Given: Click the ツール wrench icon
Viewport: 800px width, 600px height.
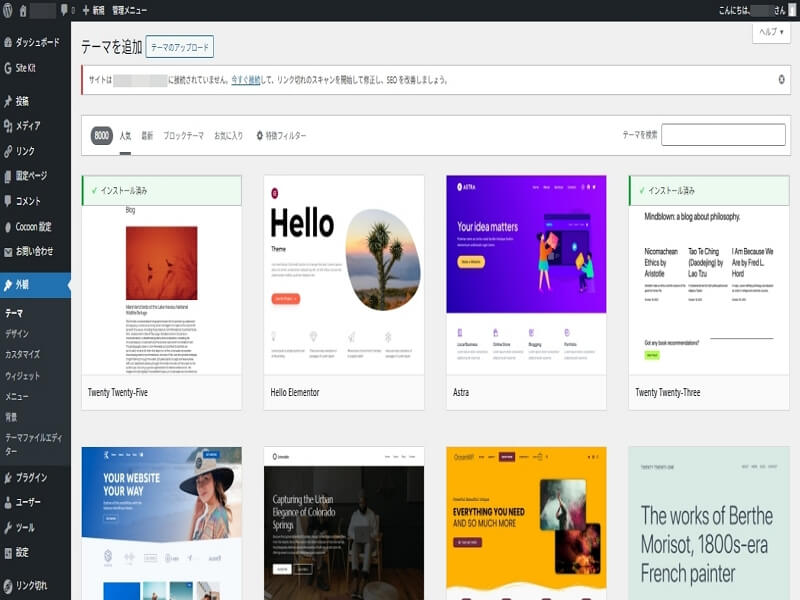Looking at the screenshot, I should 9,527.
